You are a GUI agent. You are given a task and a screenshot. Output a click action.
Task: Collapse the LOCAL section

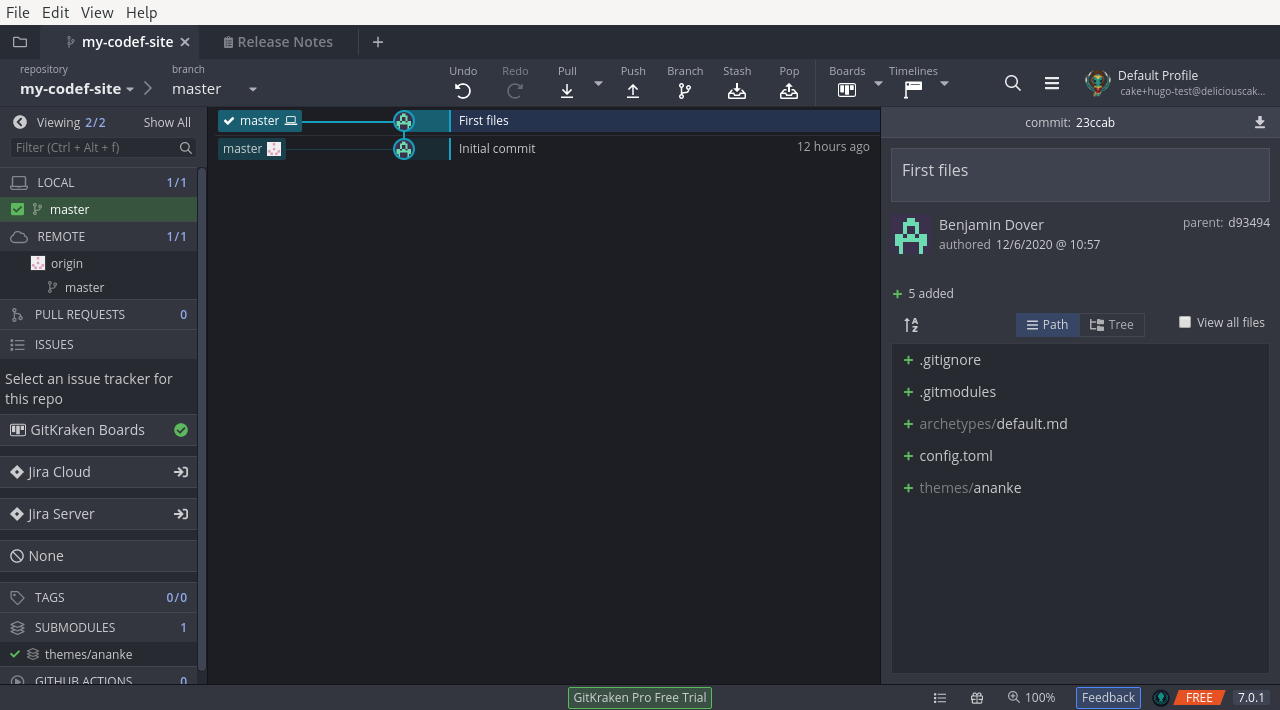[x=98, y=183]
